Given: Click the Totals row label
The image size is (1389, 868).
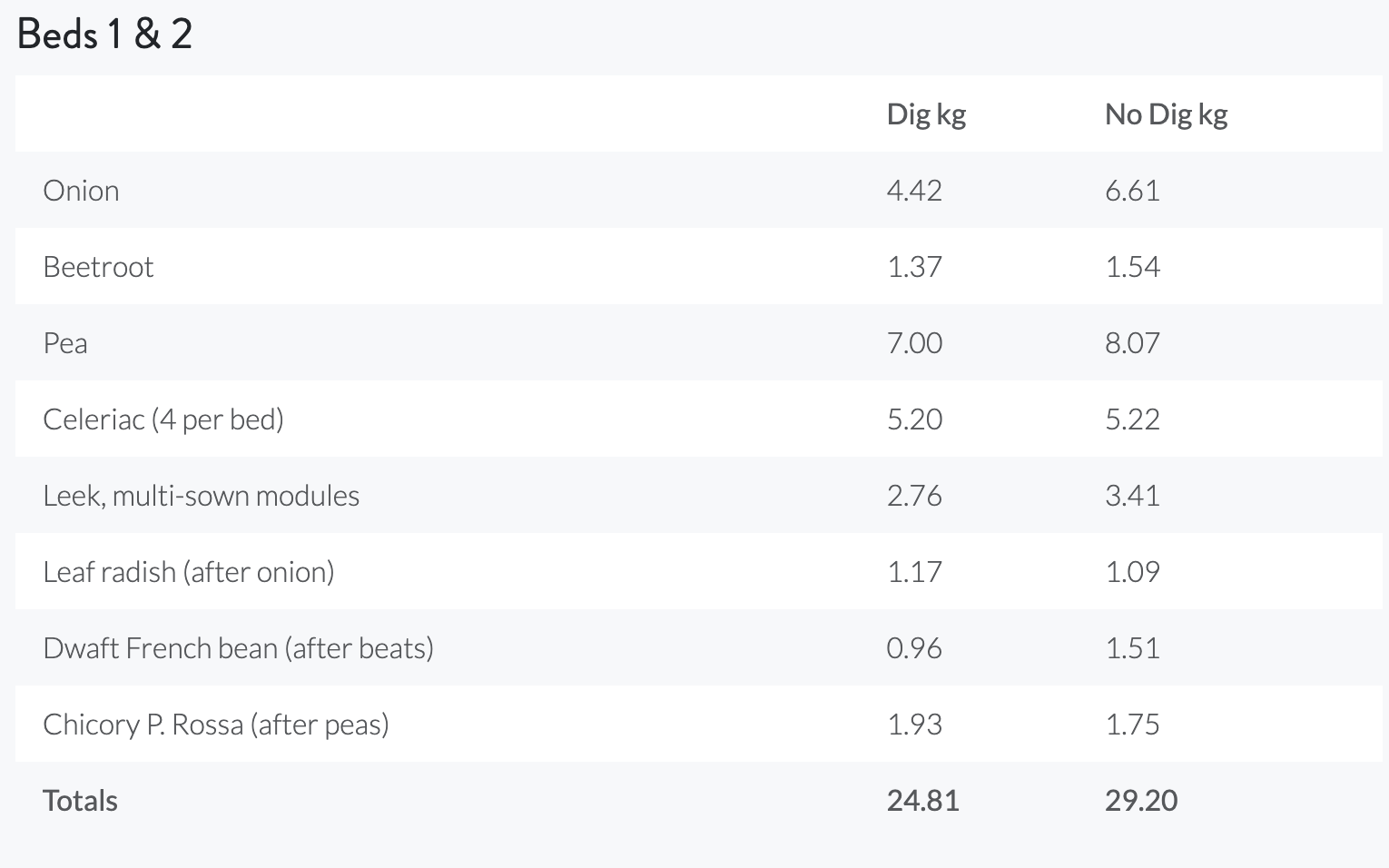Looking at the screenshot, I should point(80,801).
